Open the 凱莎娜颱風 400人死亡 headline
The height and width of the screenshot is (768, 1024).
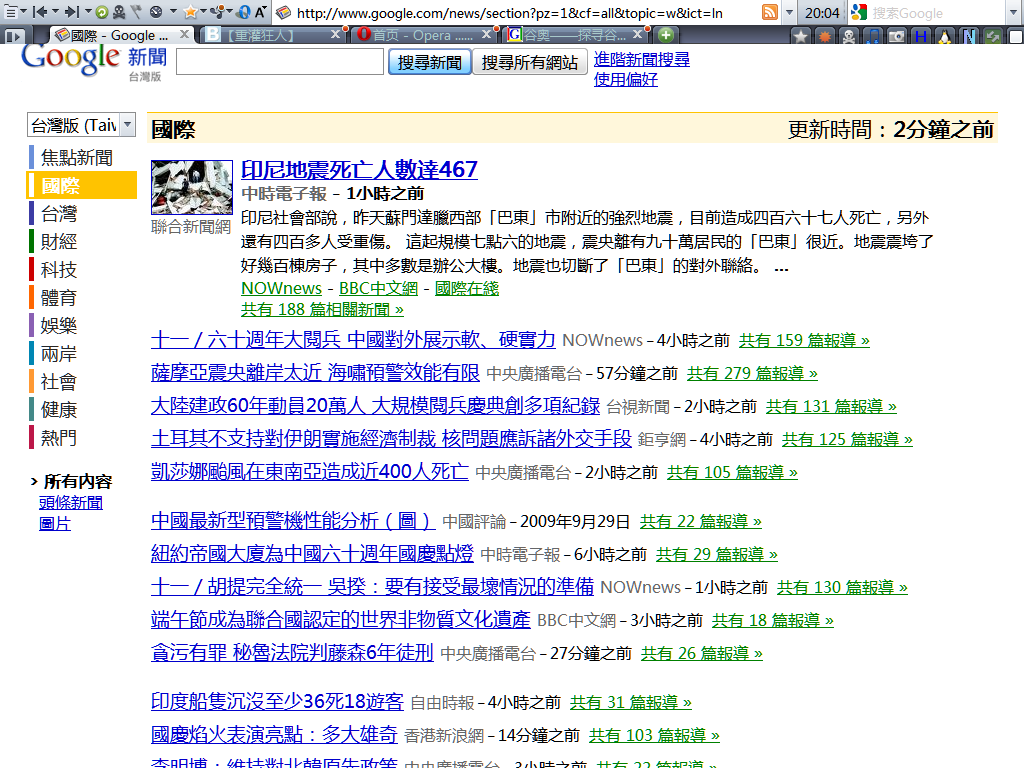[x=310, y=472]
